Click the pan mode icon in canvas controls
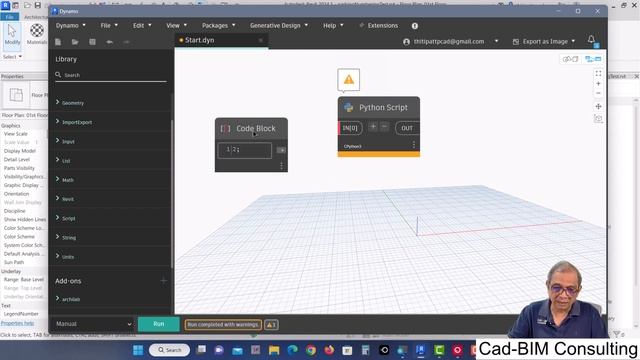Image resolution: width=640 pixels, height=360 pixels. click(598, 106)
